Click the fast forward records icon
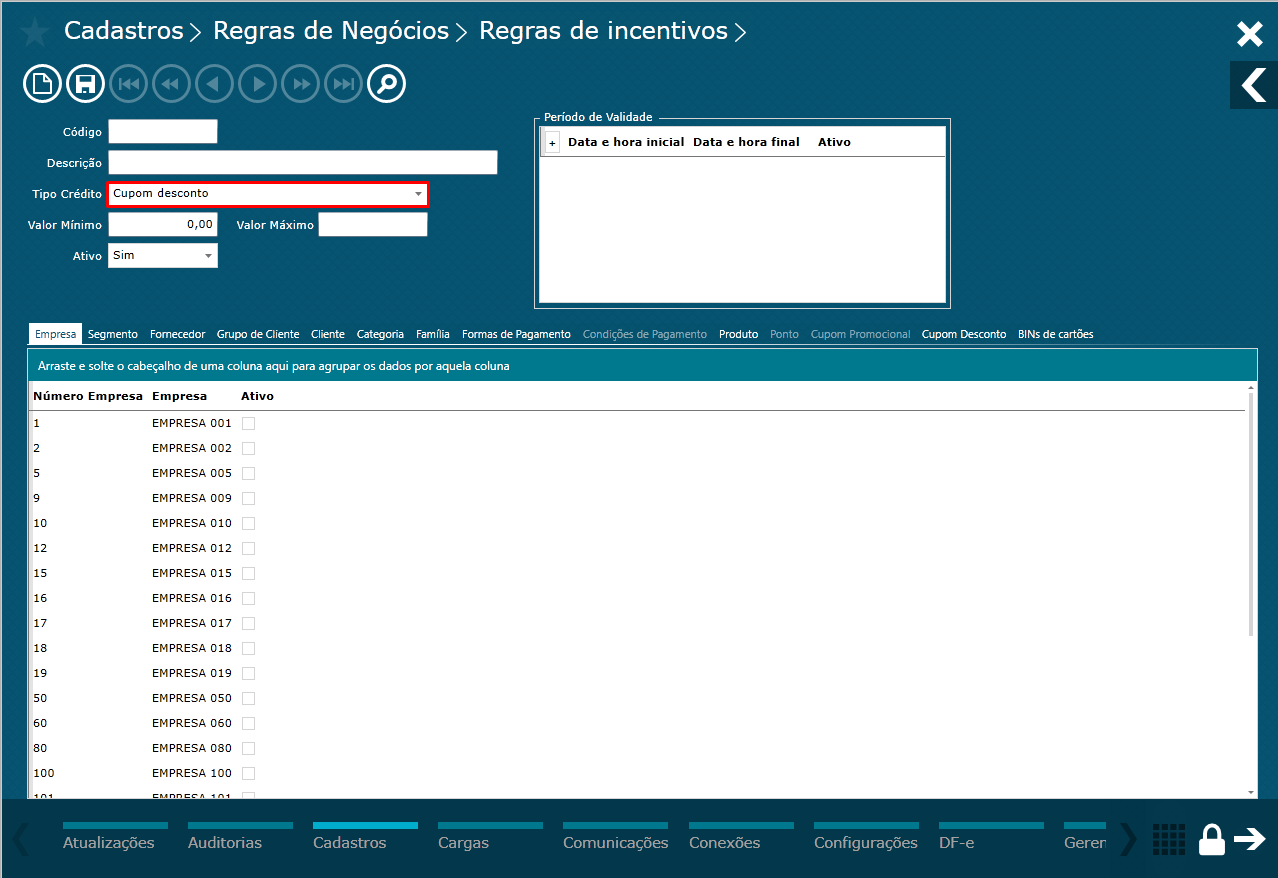Image resolution: width=1278 pixels, height=878 pixels. [301, 84]
